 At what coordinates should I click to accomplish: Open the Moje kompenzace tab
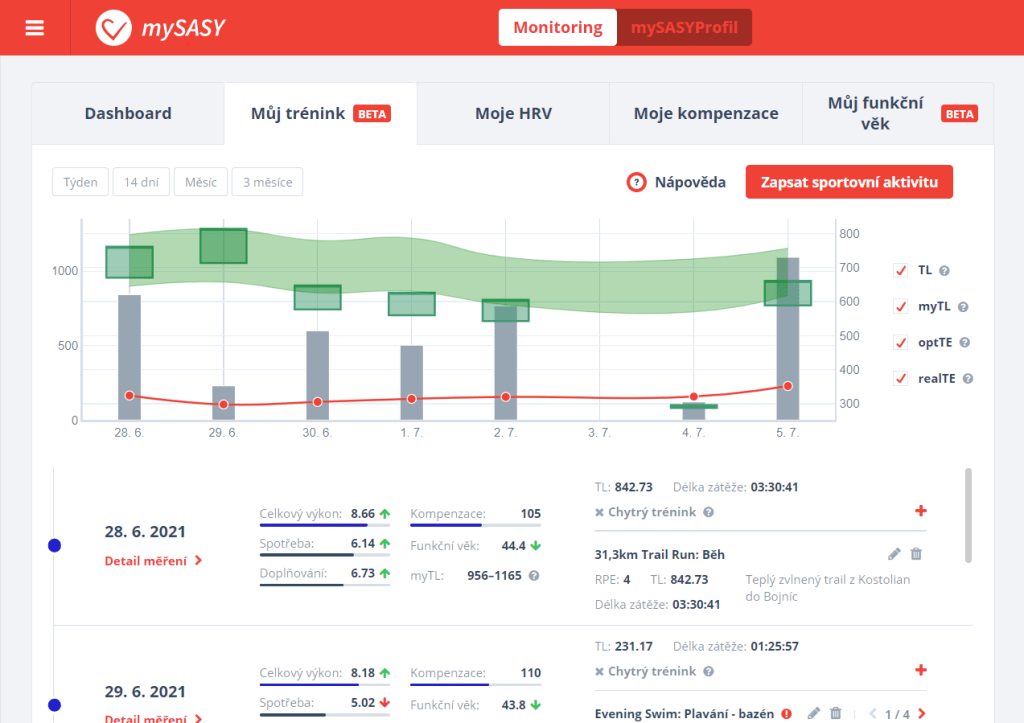coord(705,114)
